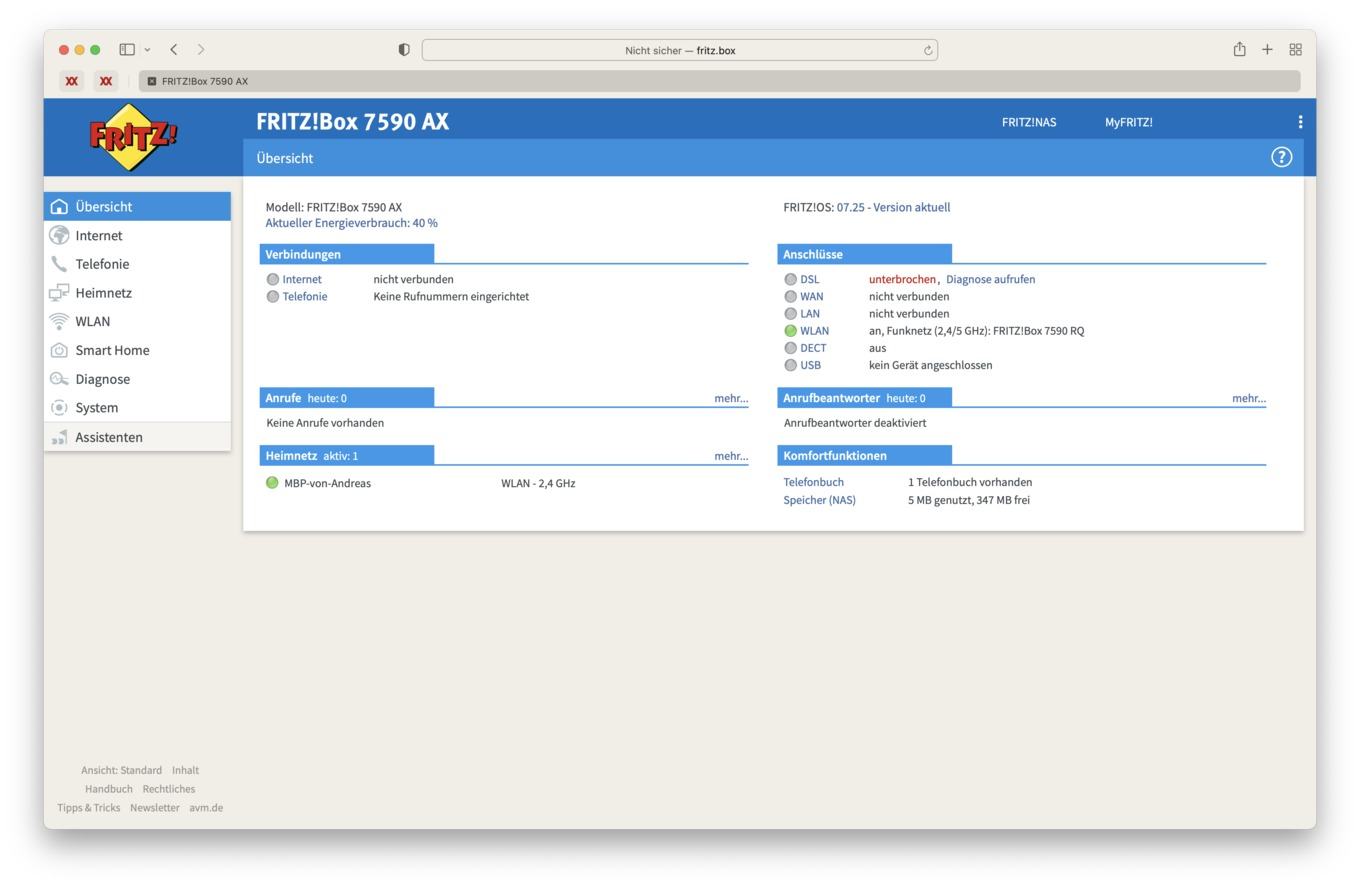Image resolution: width=1360 pixels, height=887 pixels.
Task: Click the Safari address bar showing fritz.box
Action: pyautogui.click(x=680, y=50)
